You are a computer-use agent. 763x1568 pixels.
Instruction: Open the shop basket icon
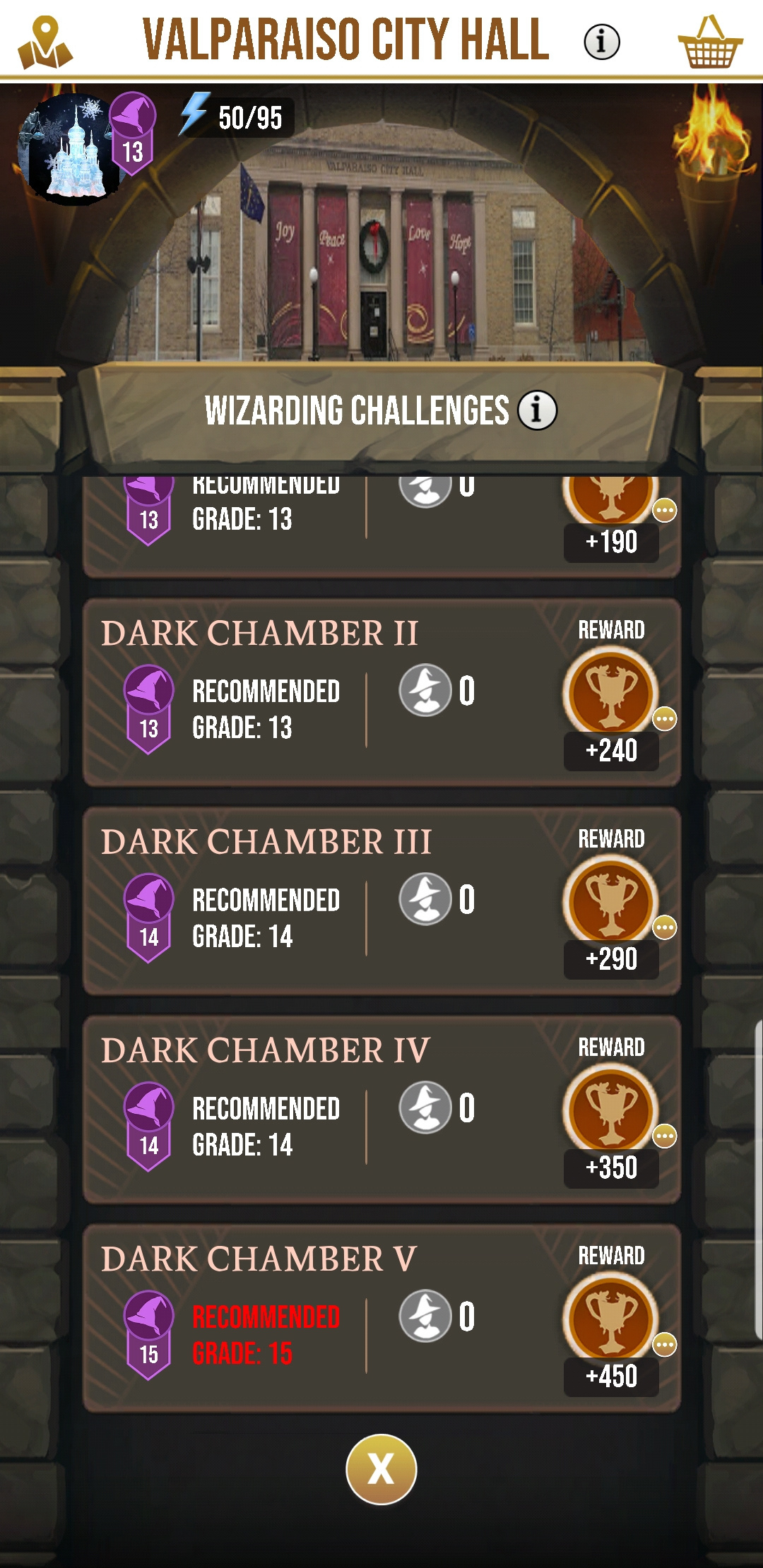tap(710, 42)
